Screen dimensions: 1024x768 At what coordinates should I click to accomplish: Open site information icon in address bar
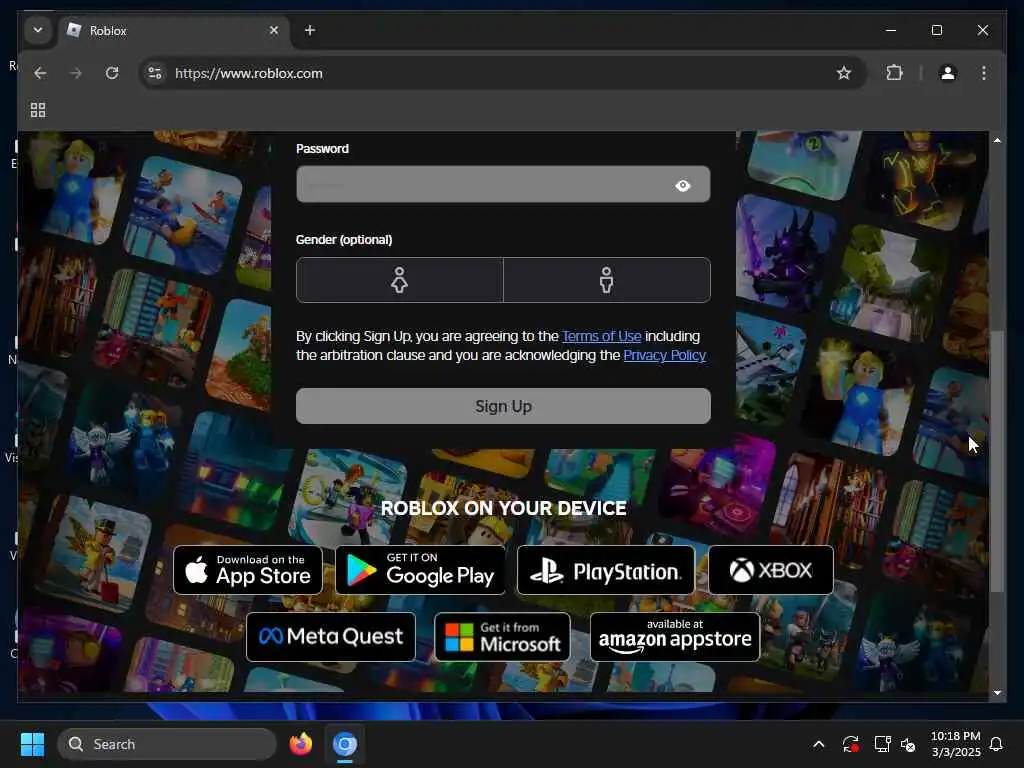155,73
